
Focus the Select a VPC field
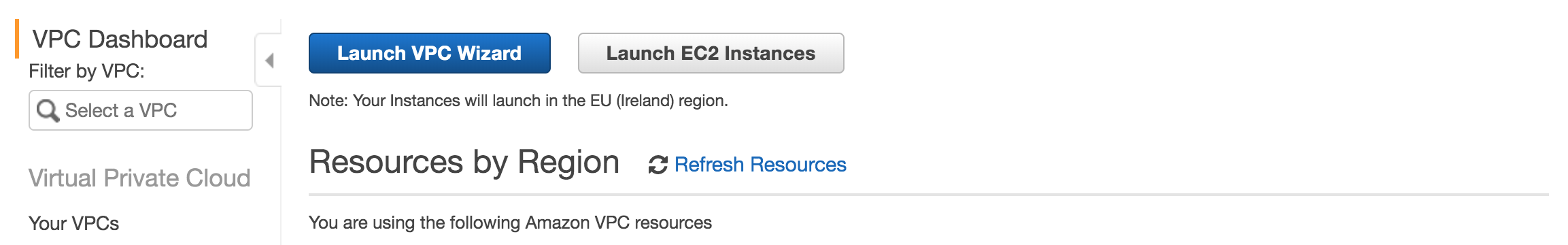click(x=141, y=110)
